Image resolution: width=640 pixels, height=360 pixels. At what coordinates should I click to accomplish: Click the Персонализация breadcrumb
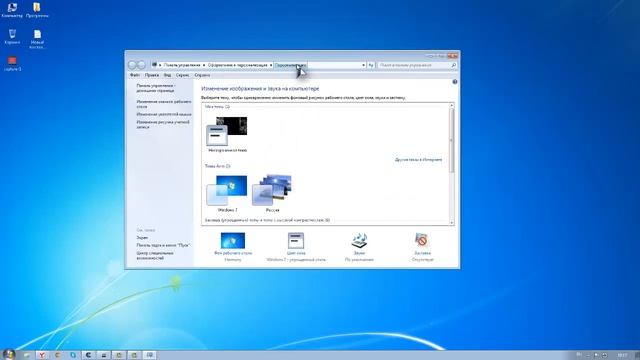[290, 65]
